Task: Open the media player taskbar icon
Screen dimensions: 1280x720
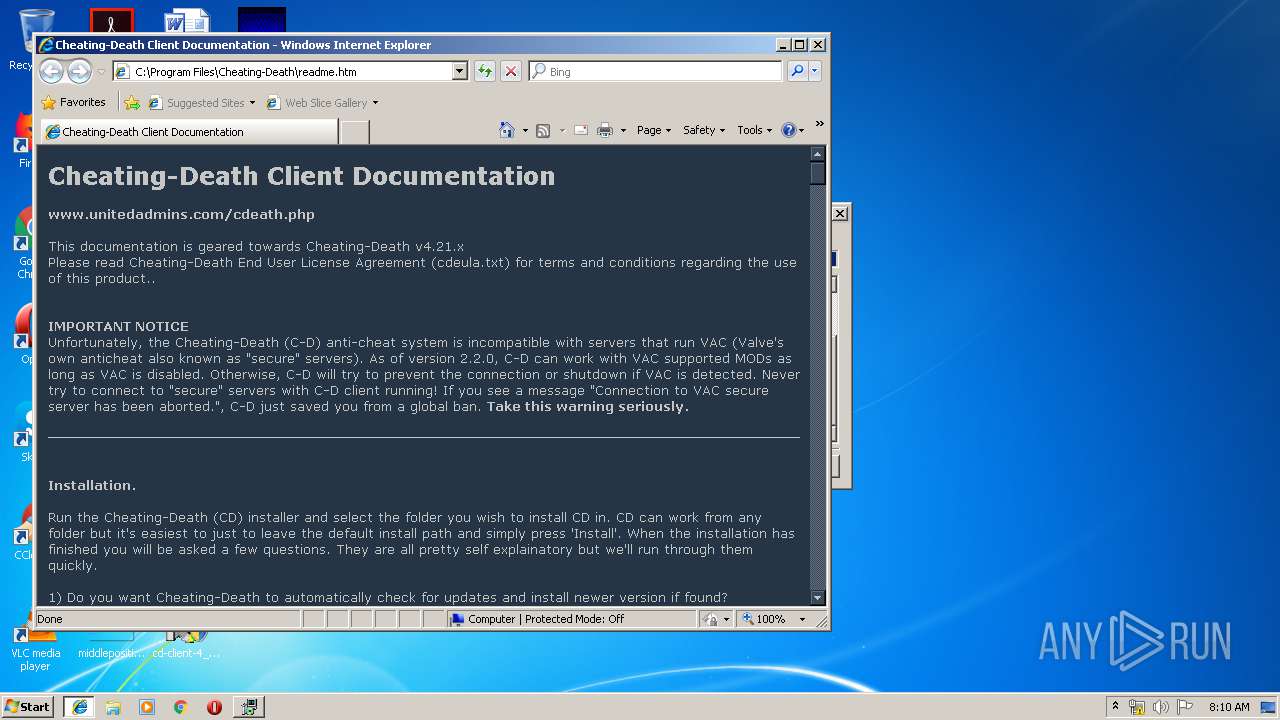Action: point(147,707)
